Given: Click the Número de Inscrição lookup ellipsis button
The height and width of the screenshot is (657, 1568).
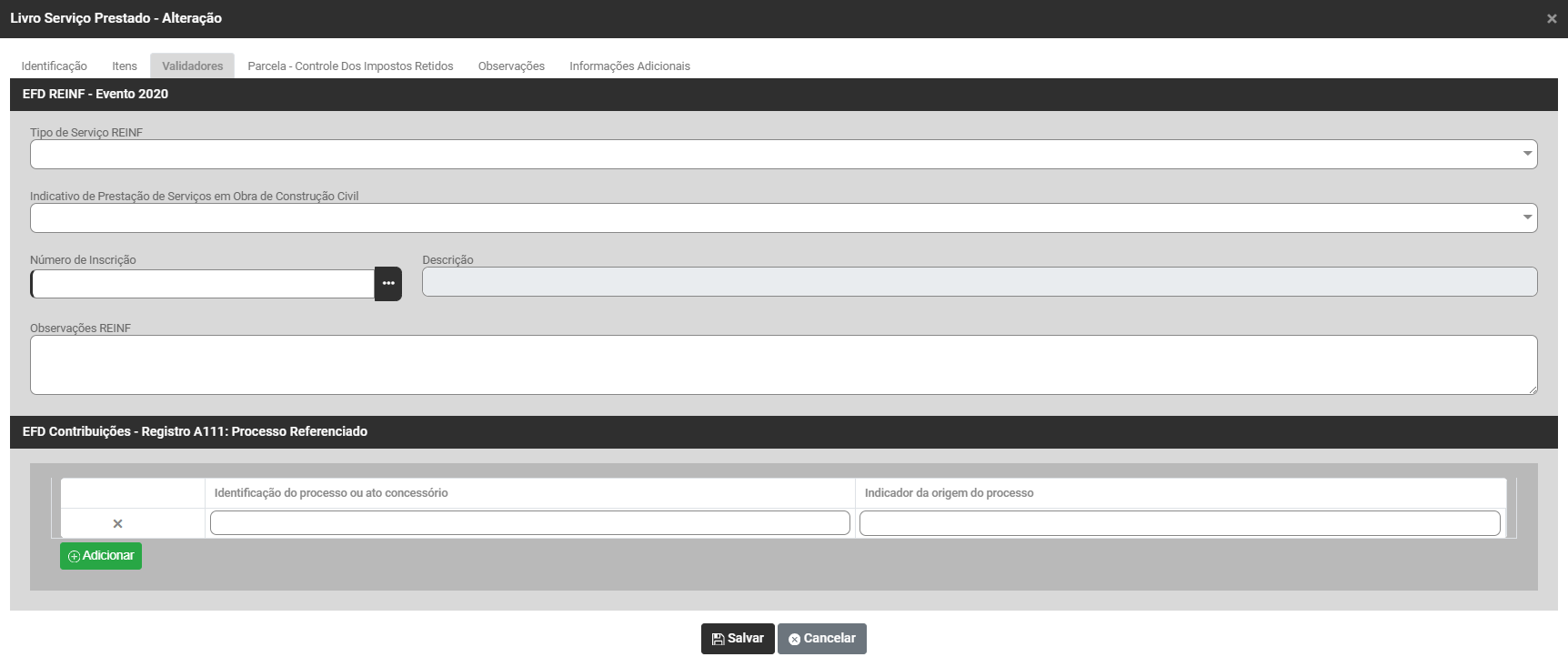Looking at the screenshot, I should pos(388,284).
